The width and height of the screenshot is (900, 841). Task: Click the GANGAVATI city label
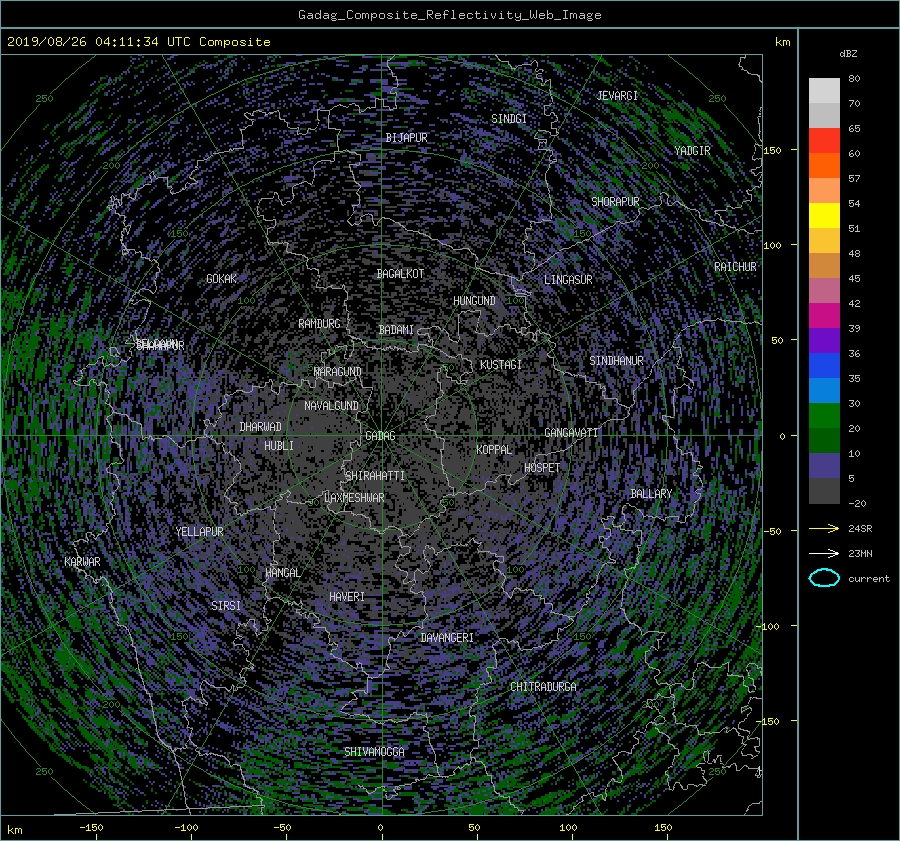point(571,433)
